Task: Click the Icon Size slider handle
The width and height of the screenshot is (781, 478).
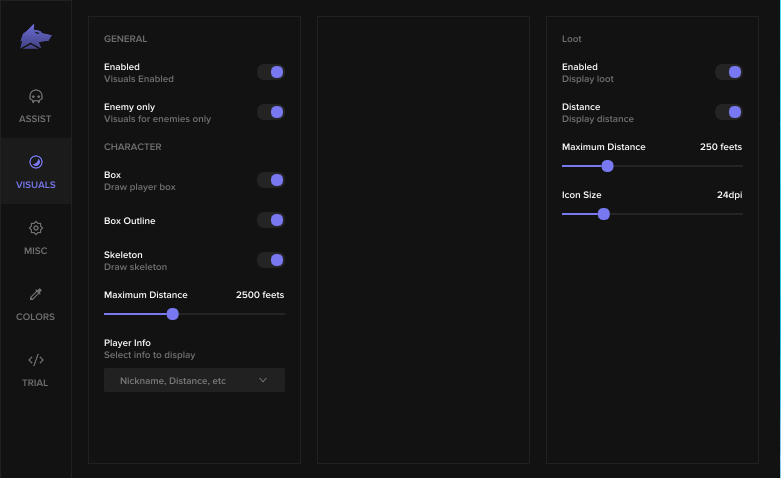Action: (604, 214)
